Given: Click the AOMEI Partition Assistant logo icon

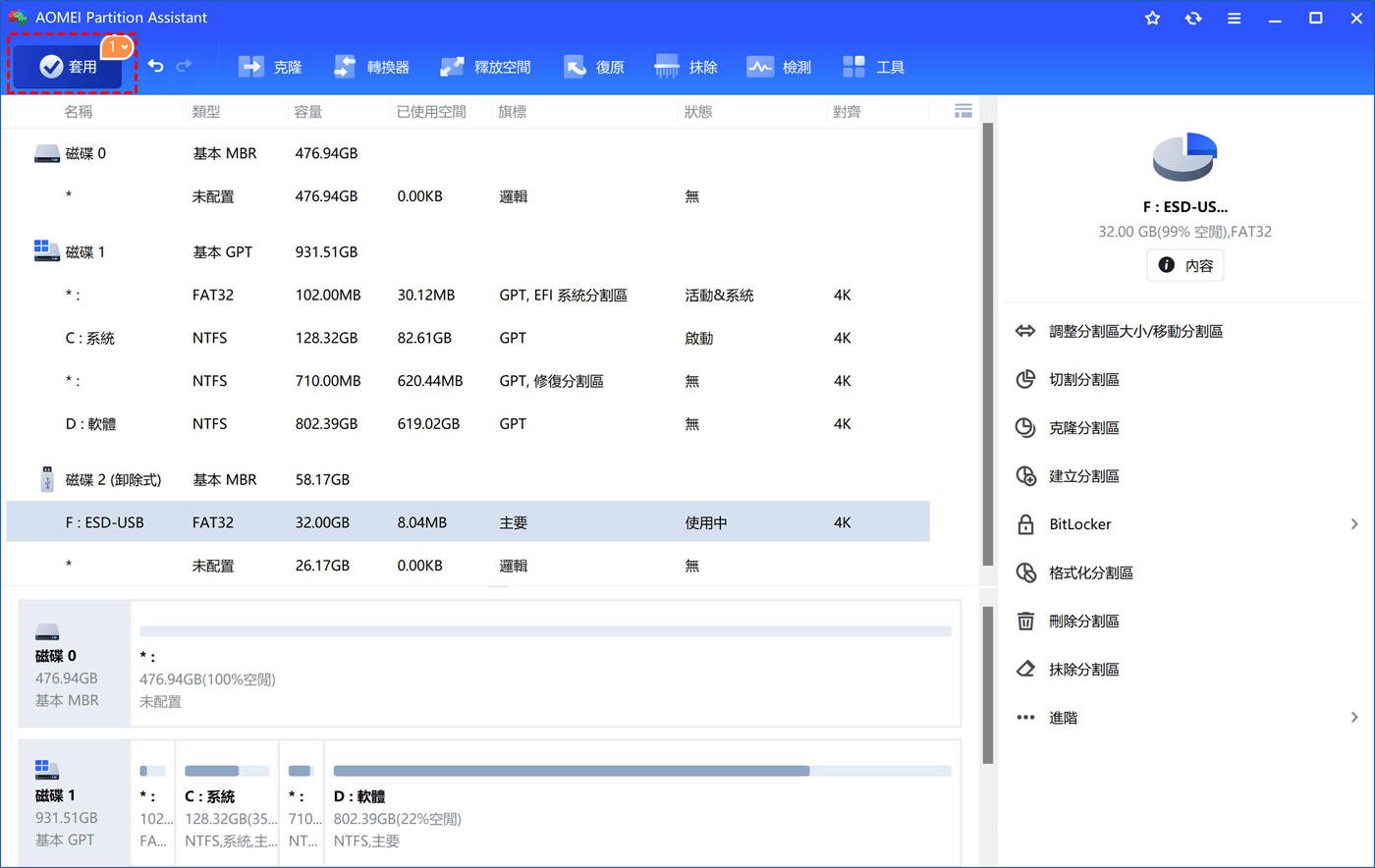Looking at the screenshot, I should (17, 17).
